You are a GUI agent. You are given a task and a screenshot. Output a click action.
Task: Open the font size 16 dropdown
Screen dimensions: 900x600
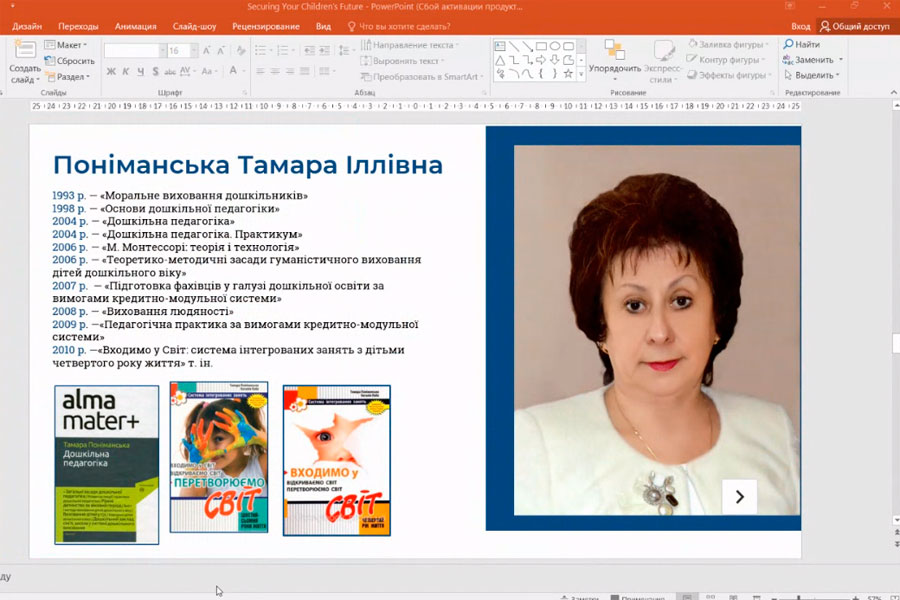[193, 50]
